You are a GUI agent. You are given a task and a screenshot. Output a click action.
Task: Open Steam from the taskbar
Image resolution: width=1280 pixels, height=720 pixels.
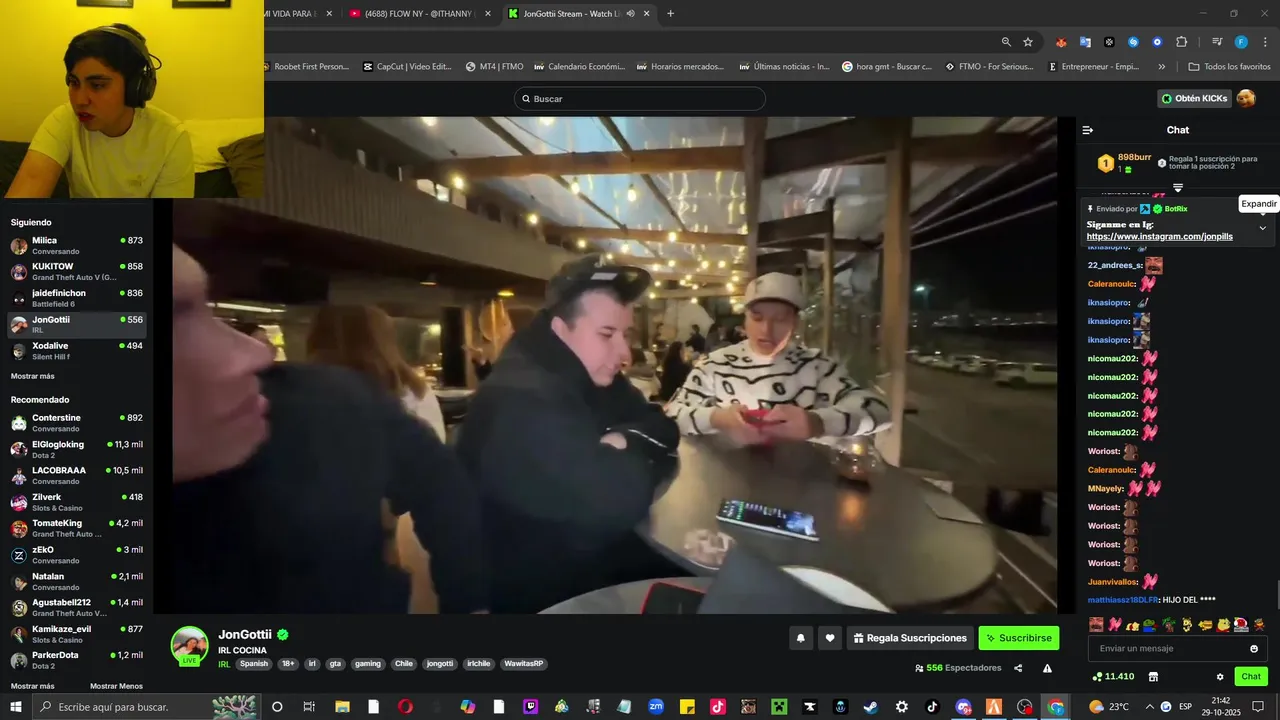coord(870,707)
